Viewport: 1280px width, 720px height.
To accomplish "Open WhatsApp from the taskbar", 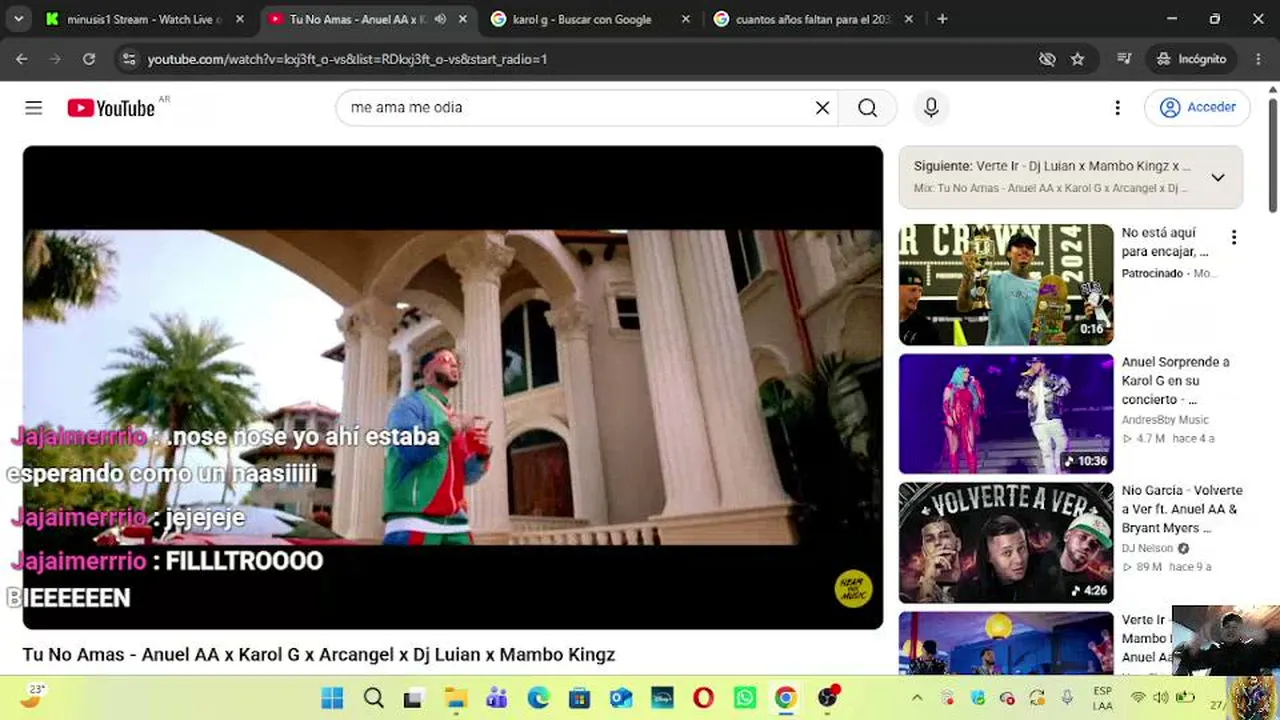I will point(745,698).
